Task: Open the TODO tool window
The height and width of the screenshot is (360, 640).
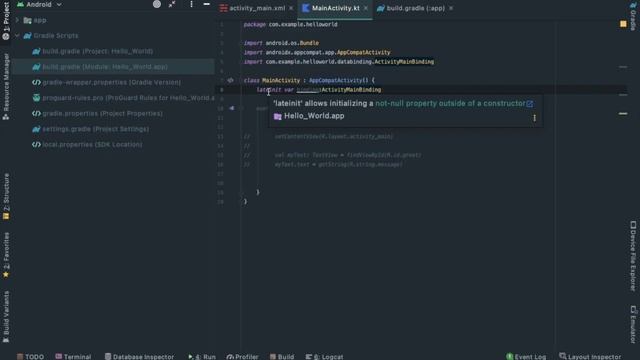Action: pos(30,356)
